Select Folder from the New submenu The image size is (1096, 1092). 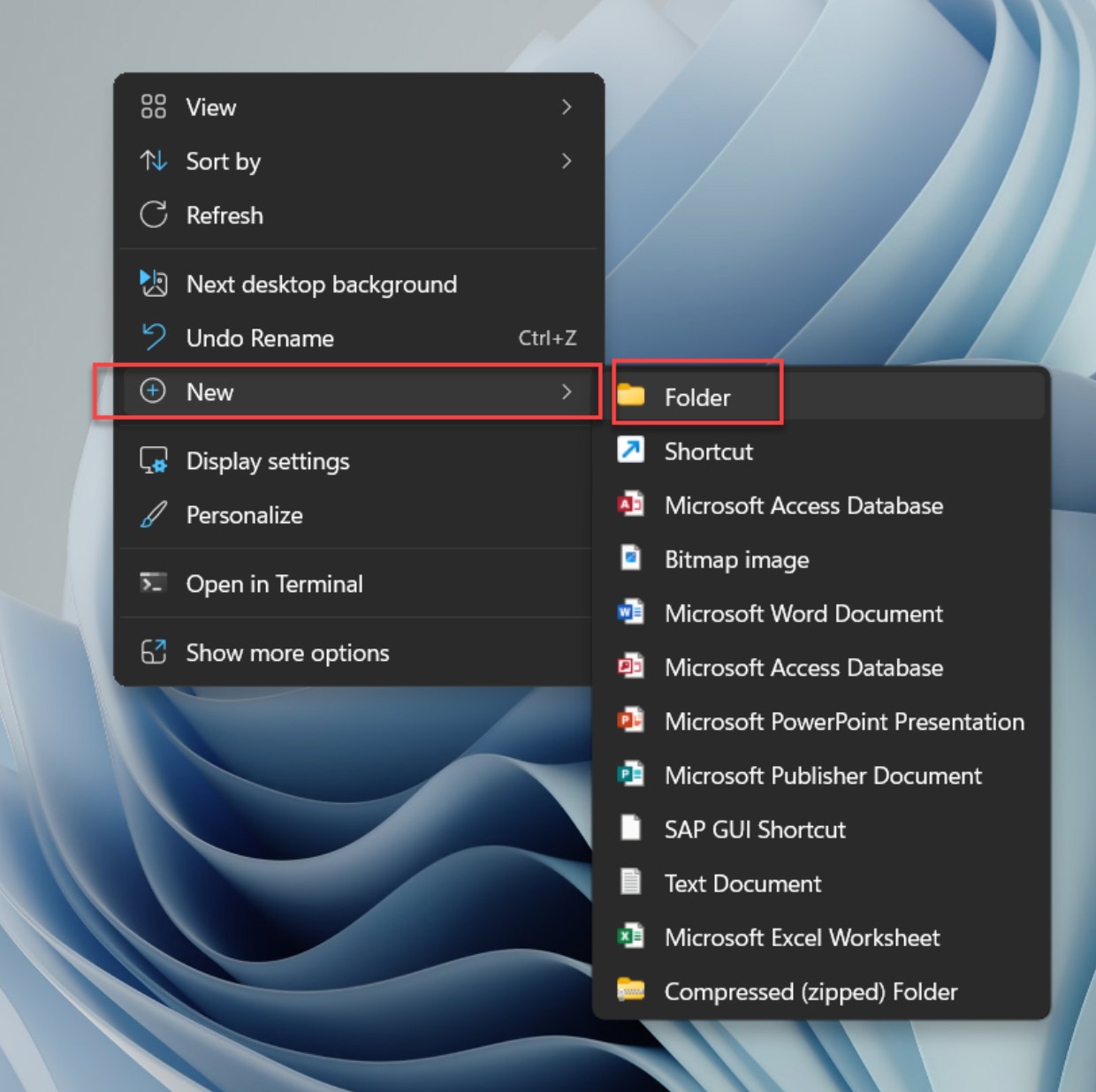[x=696, y=398]
